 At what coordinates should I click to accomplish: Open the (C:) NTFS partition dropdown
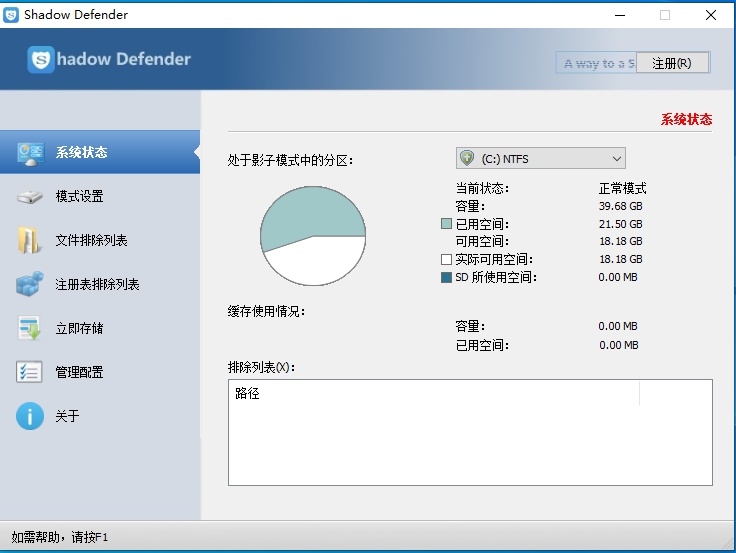tap(541, 159)
